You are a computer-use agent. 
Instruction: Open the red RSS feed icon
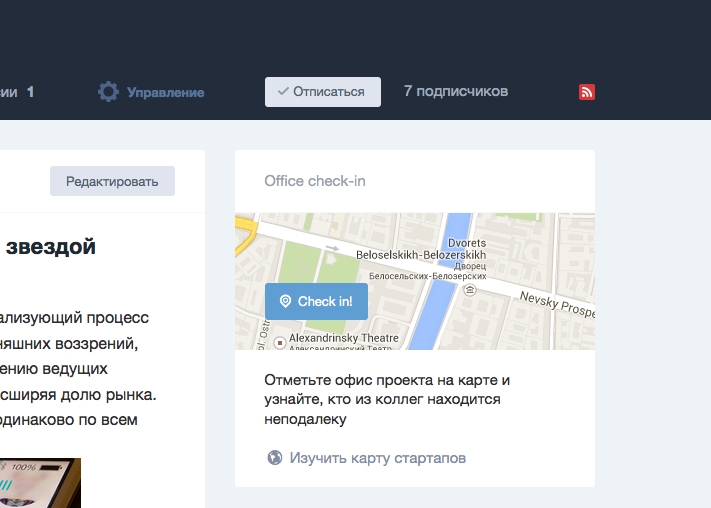tap(587, 92)
